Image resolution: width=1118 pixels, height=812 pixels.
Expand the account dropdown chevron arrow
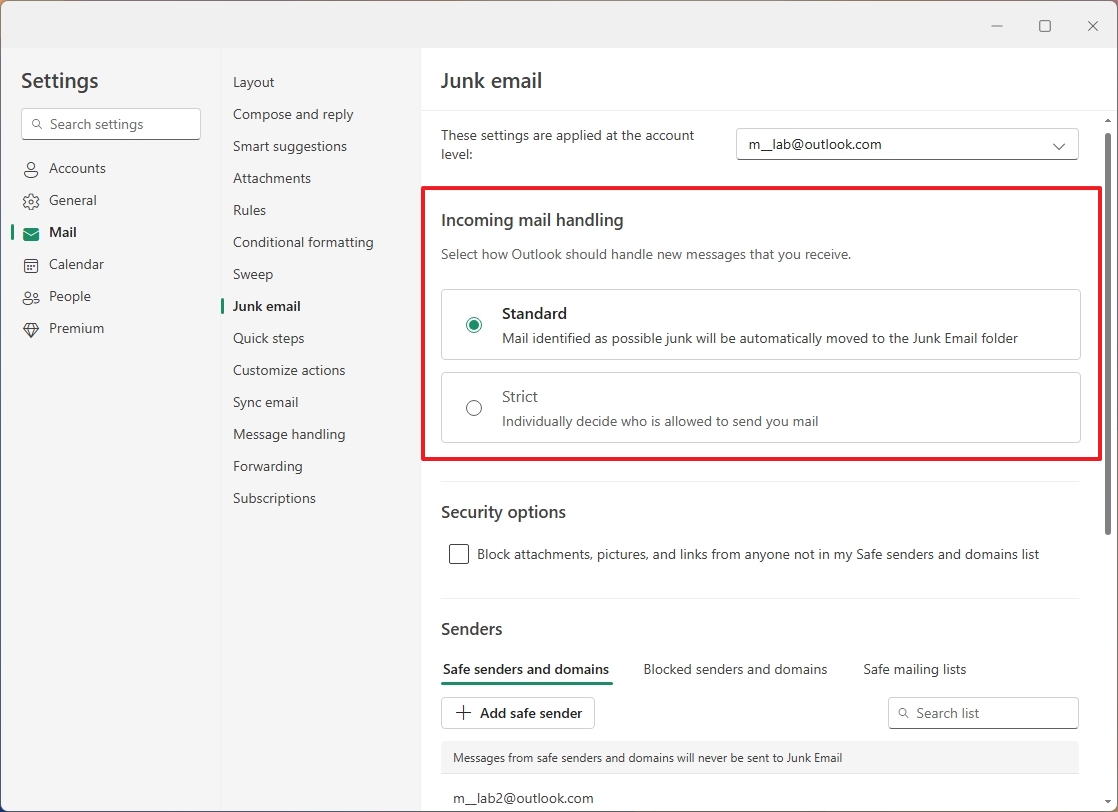[x=1059, y=145]
